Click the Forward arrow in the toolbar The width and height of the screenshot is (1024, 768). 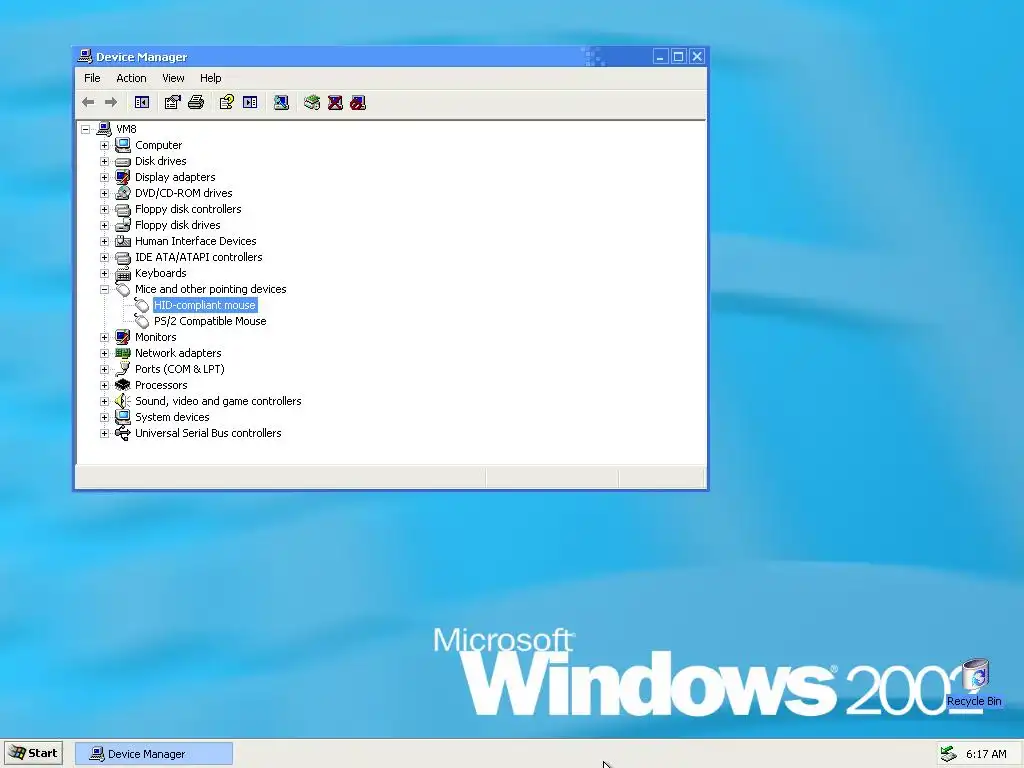tap(111, 103)
